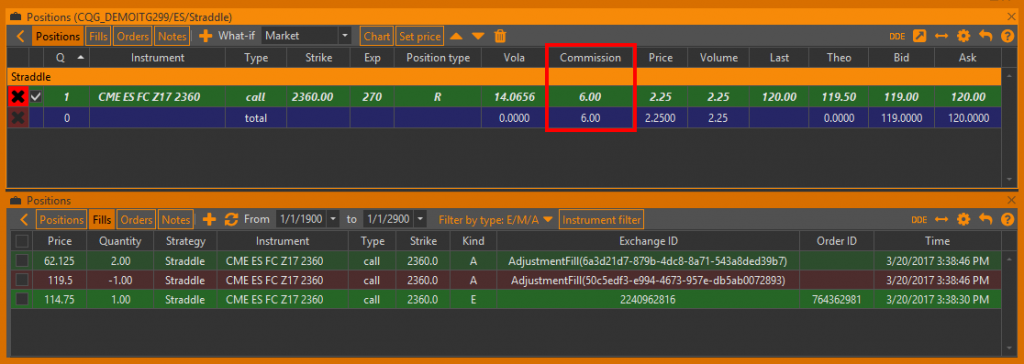Refresh the fills list

(x=231, y=220)
